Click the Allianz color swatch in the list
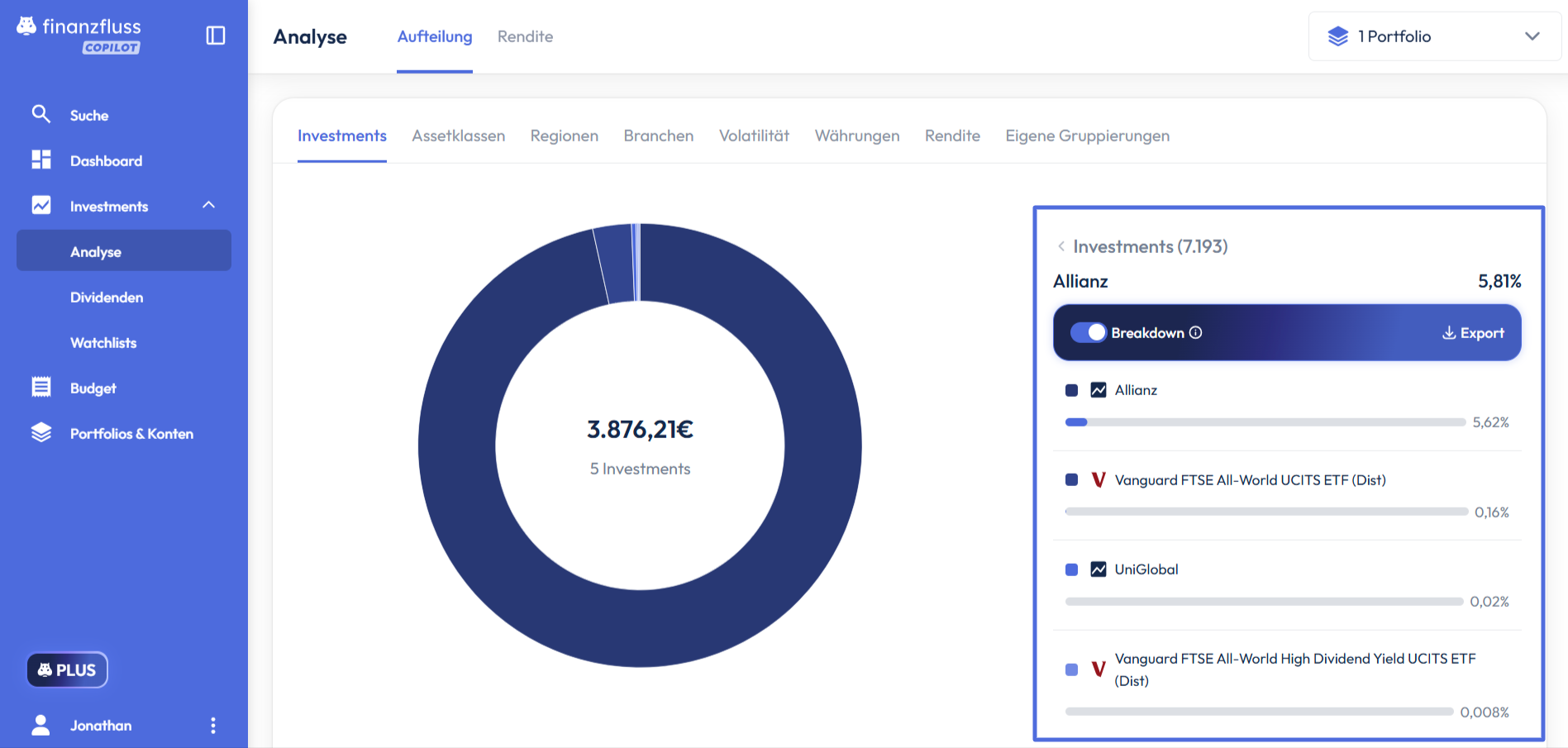 (x=1072, y=390)
